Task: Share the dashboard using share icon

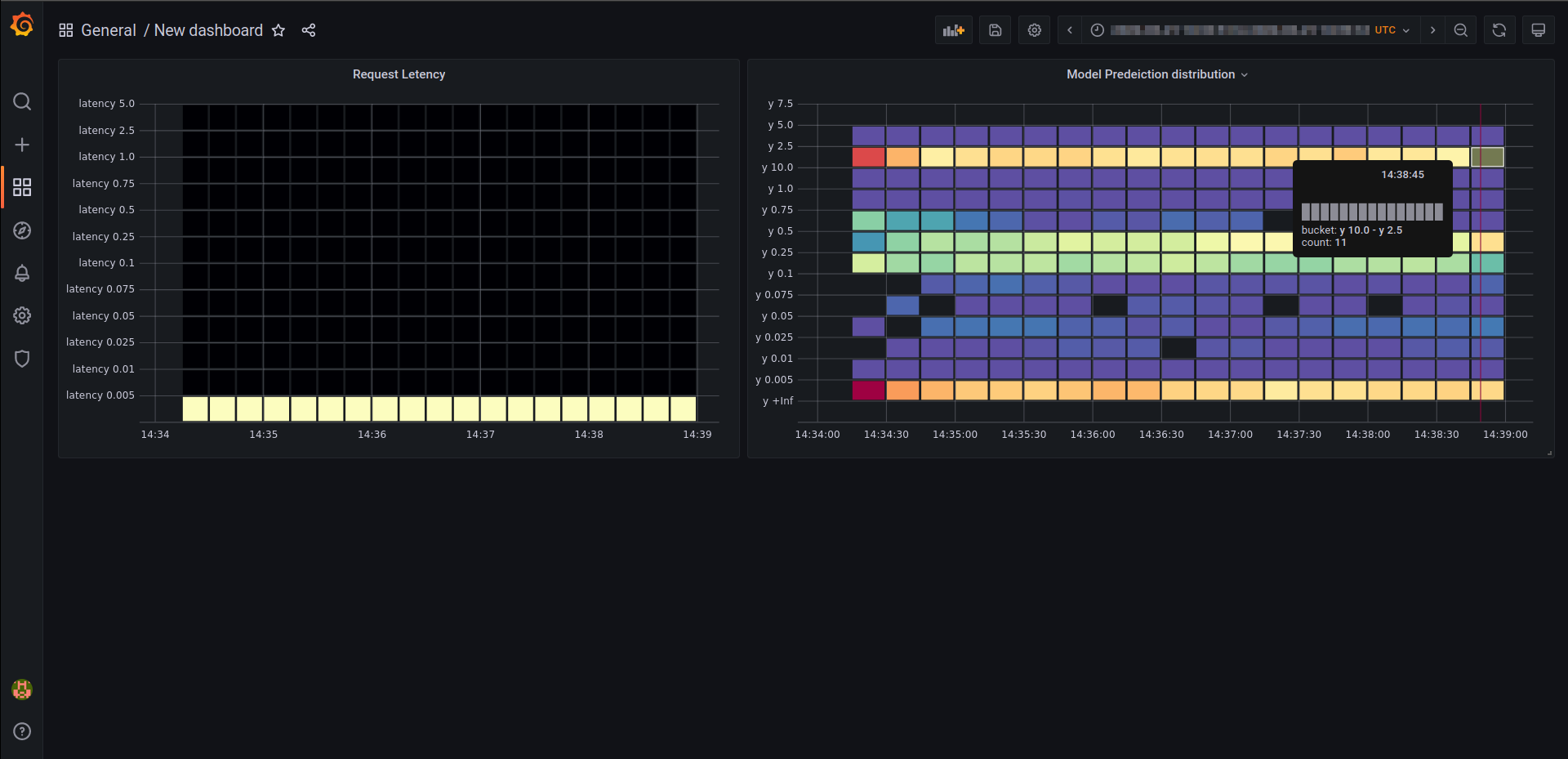Action: tap(309, 30)
